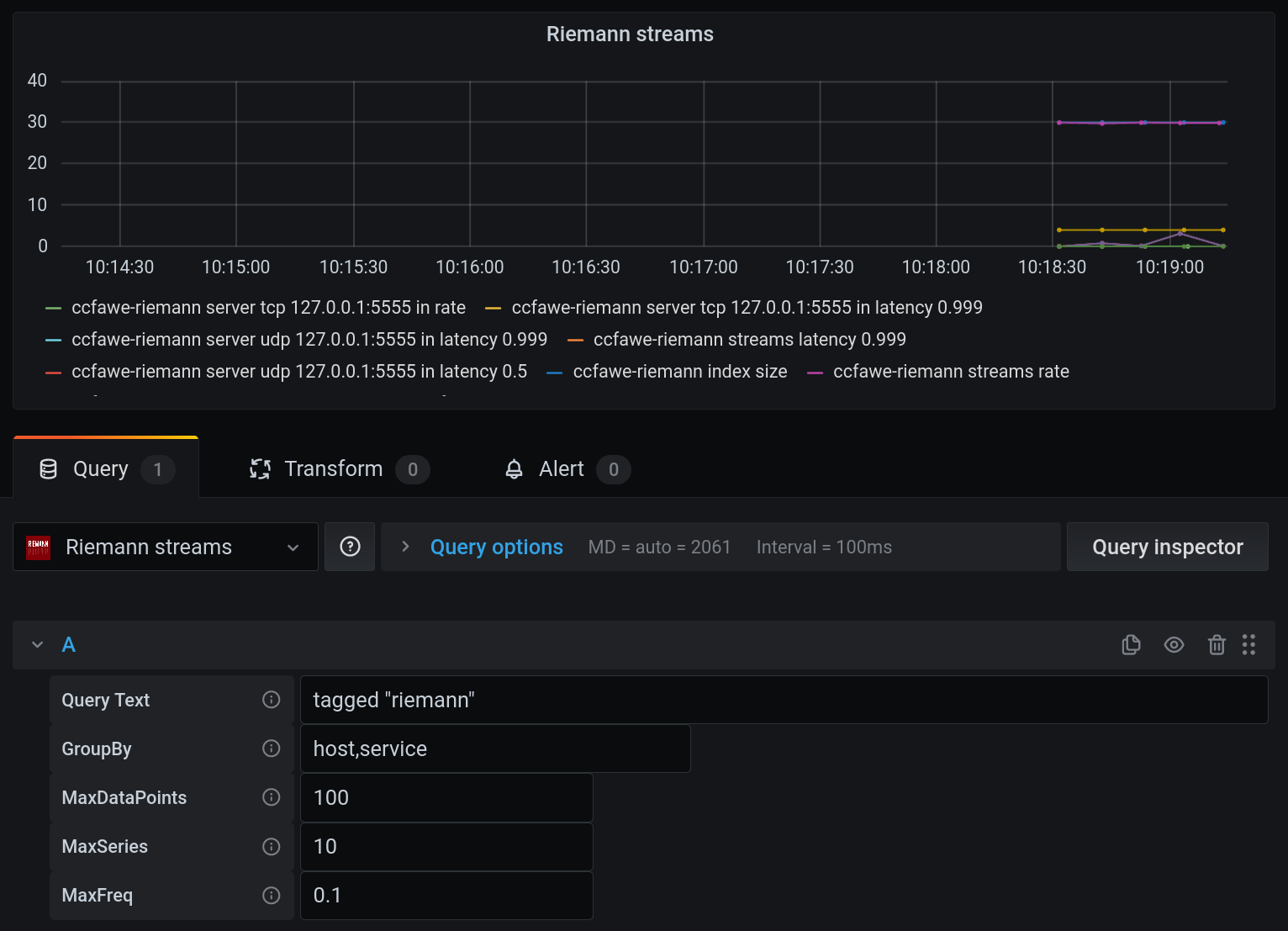Toggle query A visibility eye icon
Image resolution: width=1288 pixels, height=931 pixels.
1174,645
